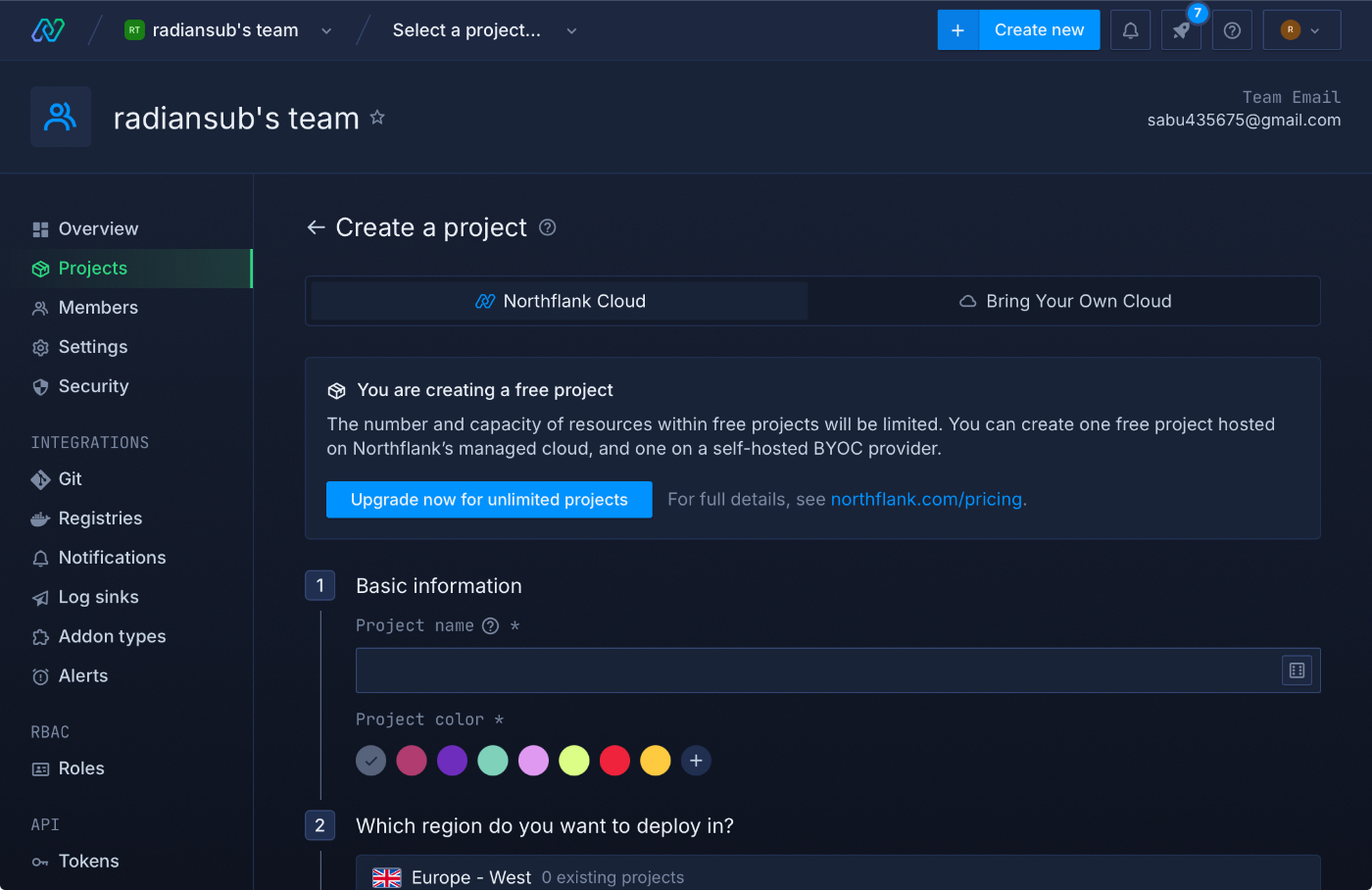
Task: Click the Northflank logo icon
Action: [x=48, y=30]
